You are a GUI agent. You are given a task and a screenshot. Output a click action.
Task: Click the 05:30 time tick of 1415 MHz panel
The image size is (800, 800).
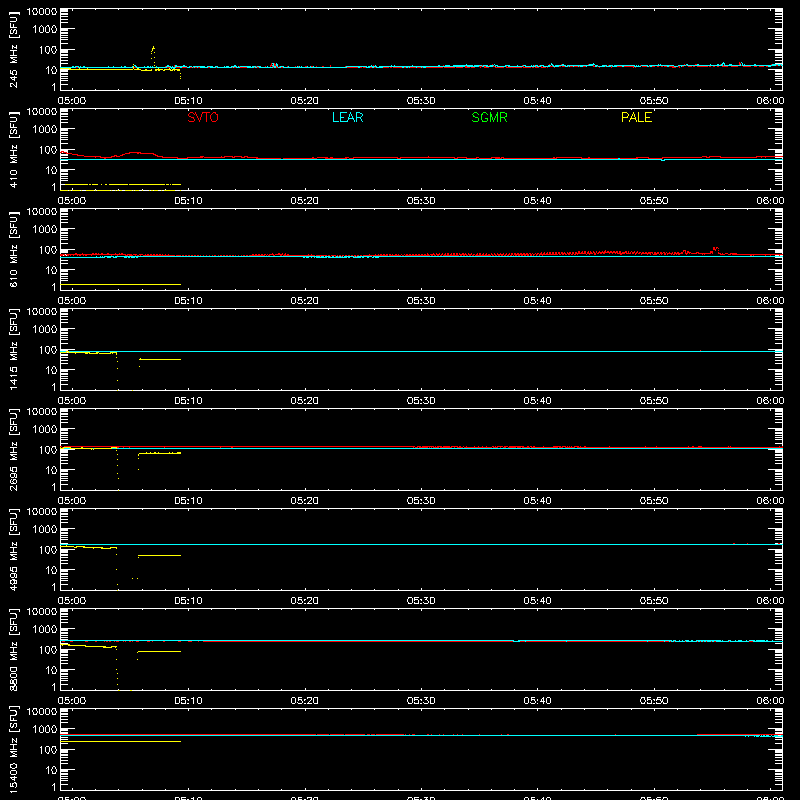(421, 401)
